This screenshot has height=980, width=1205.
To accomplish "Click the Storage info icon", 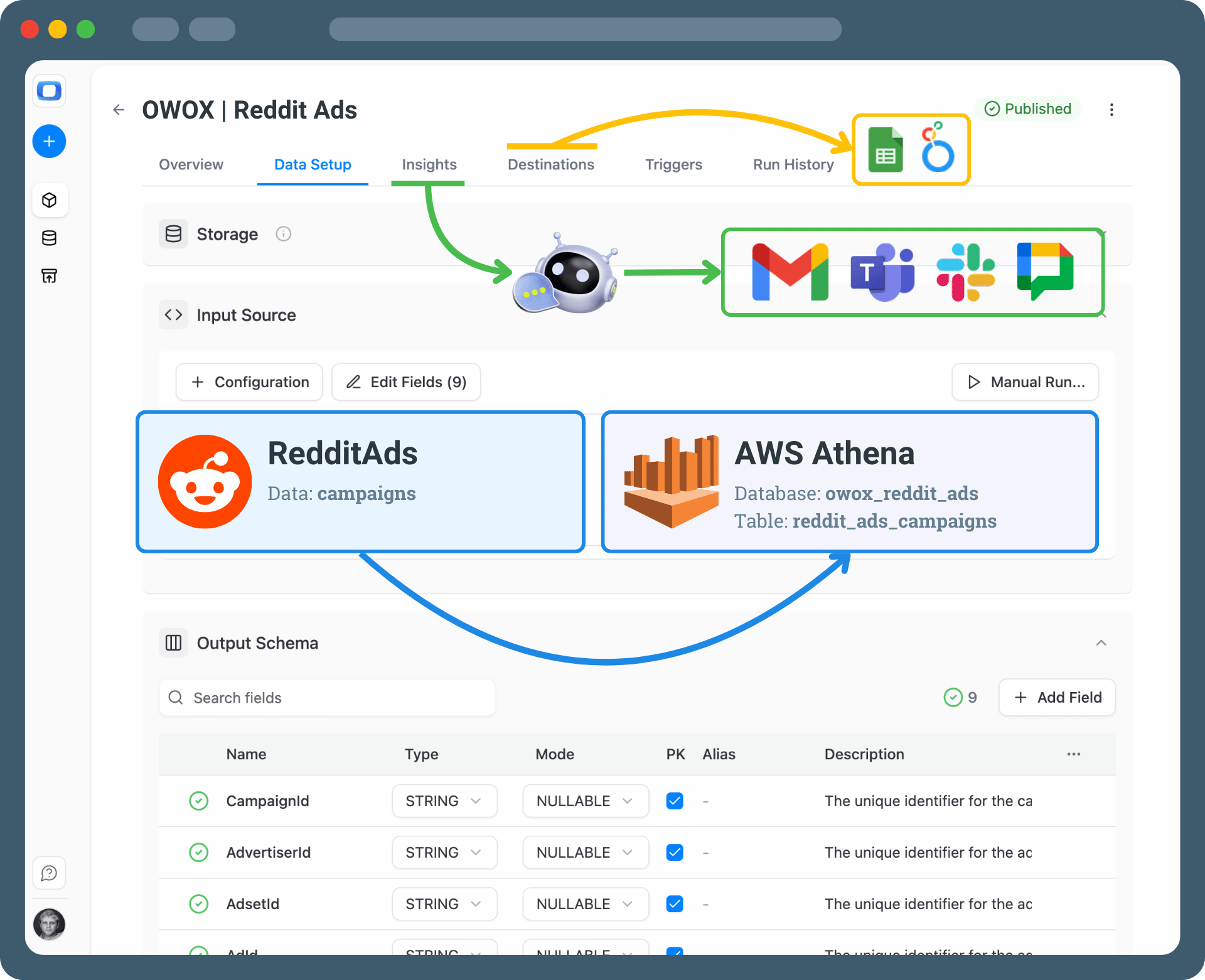I will click(x=284, y=234).
